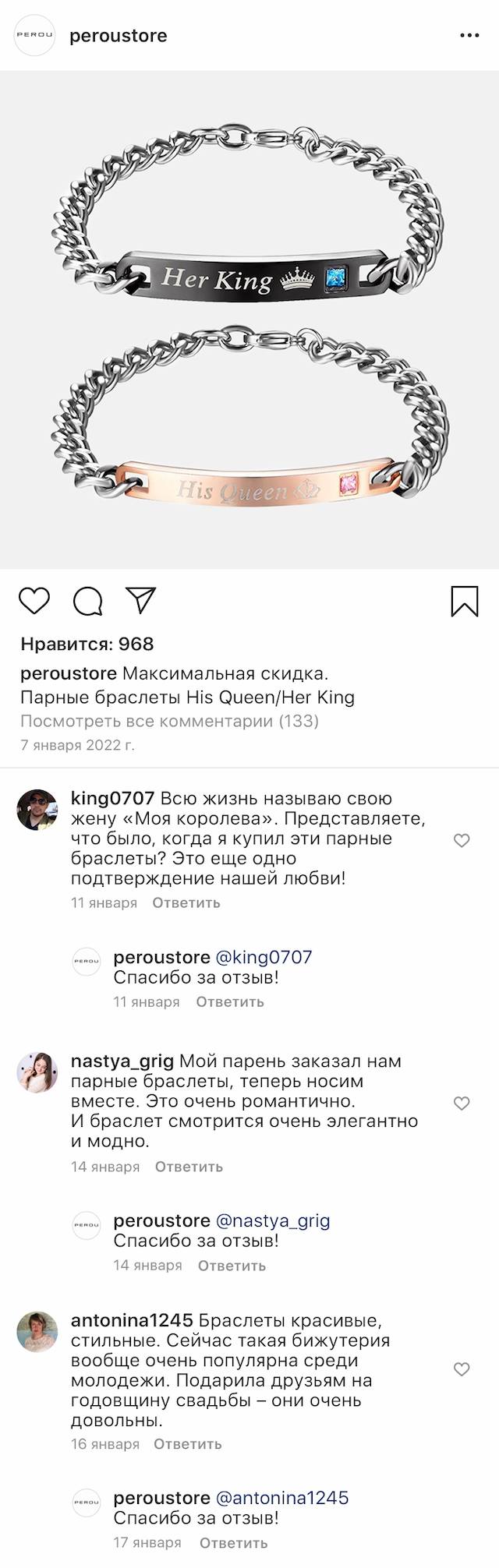Open antonina1245's profile picture
The image size is (499, 1568).
37,1332
